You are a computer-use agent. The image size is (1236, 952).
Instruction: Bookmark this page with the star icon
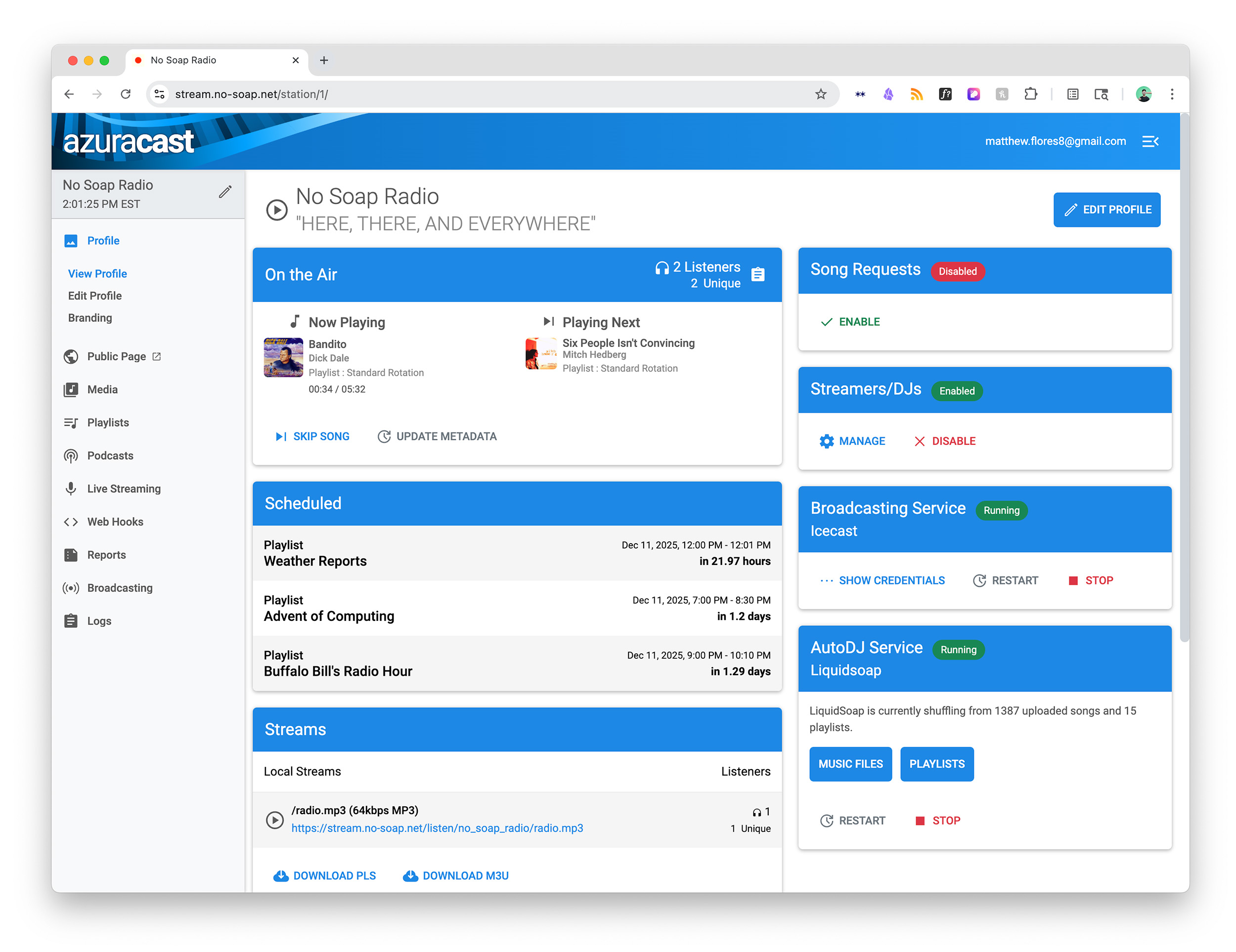[x=820, y=94]
